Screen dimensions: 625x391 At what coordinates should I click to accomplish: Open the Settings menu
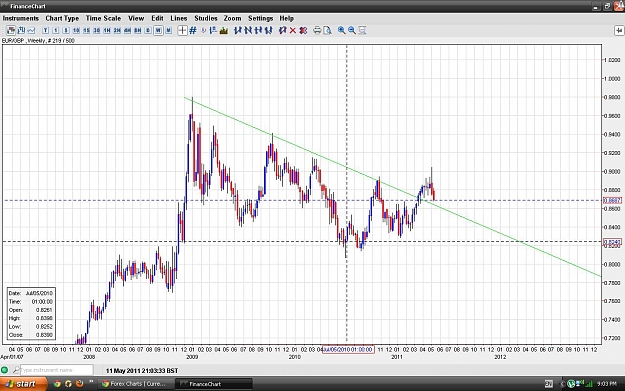pyautogui.click(x=260, y=18)
